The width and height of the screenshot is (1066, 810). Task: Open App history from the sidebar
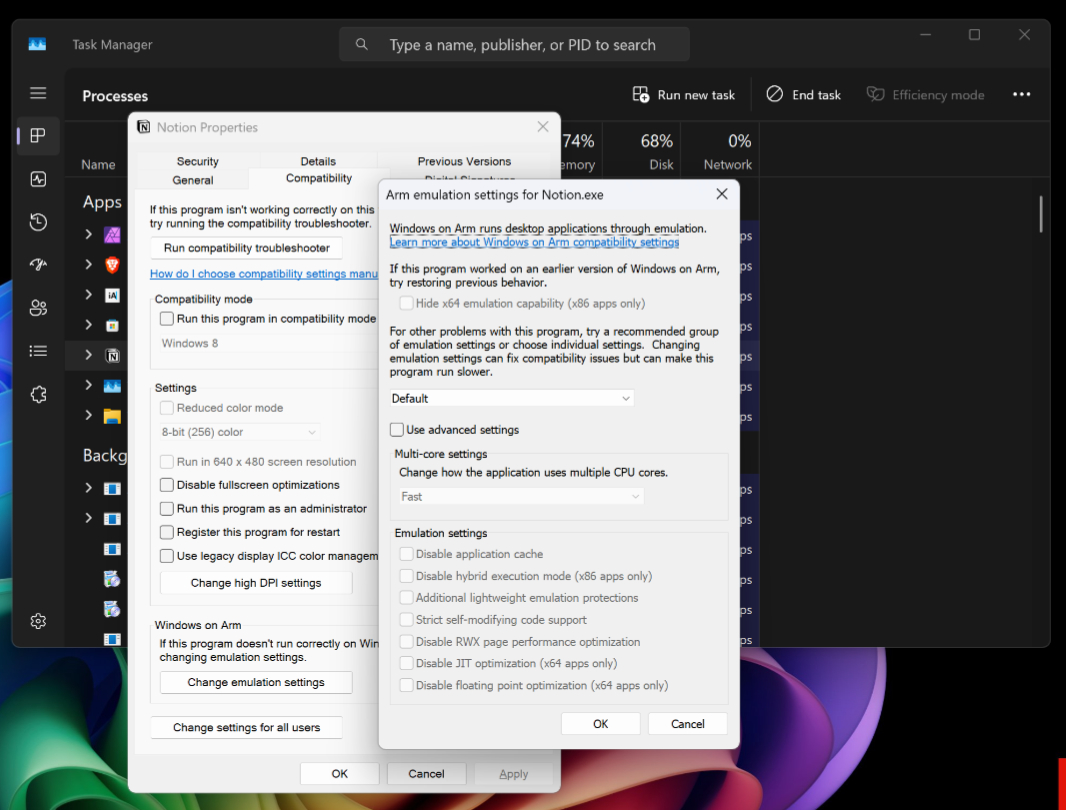pos(38,222)
